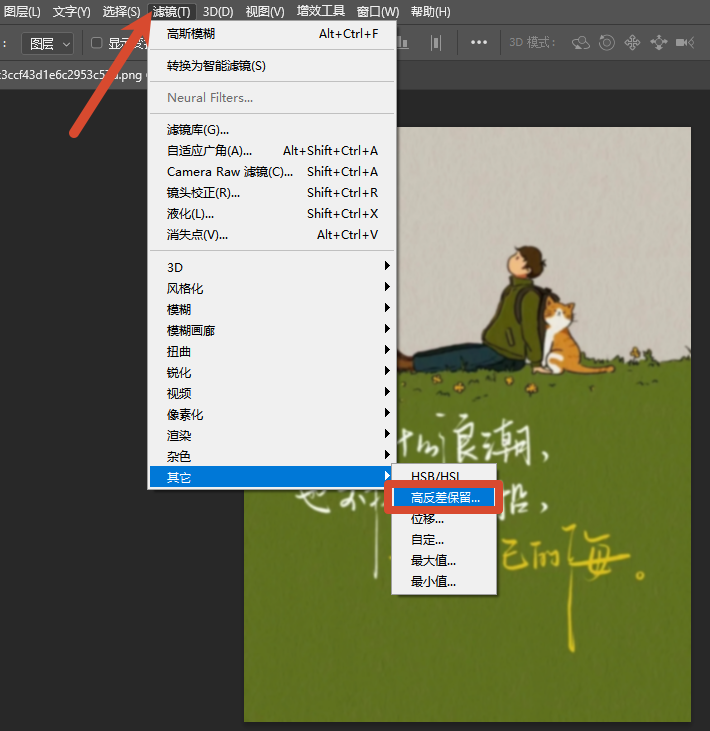Open the 文字(Y) menu
The height and width of the screenshot is (731, 710).
point(71,12)
